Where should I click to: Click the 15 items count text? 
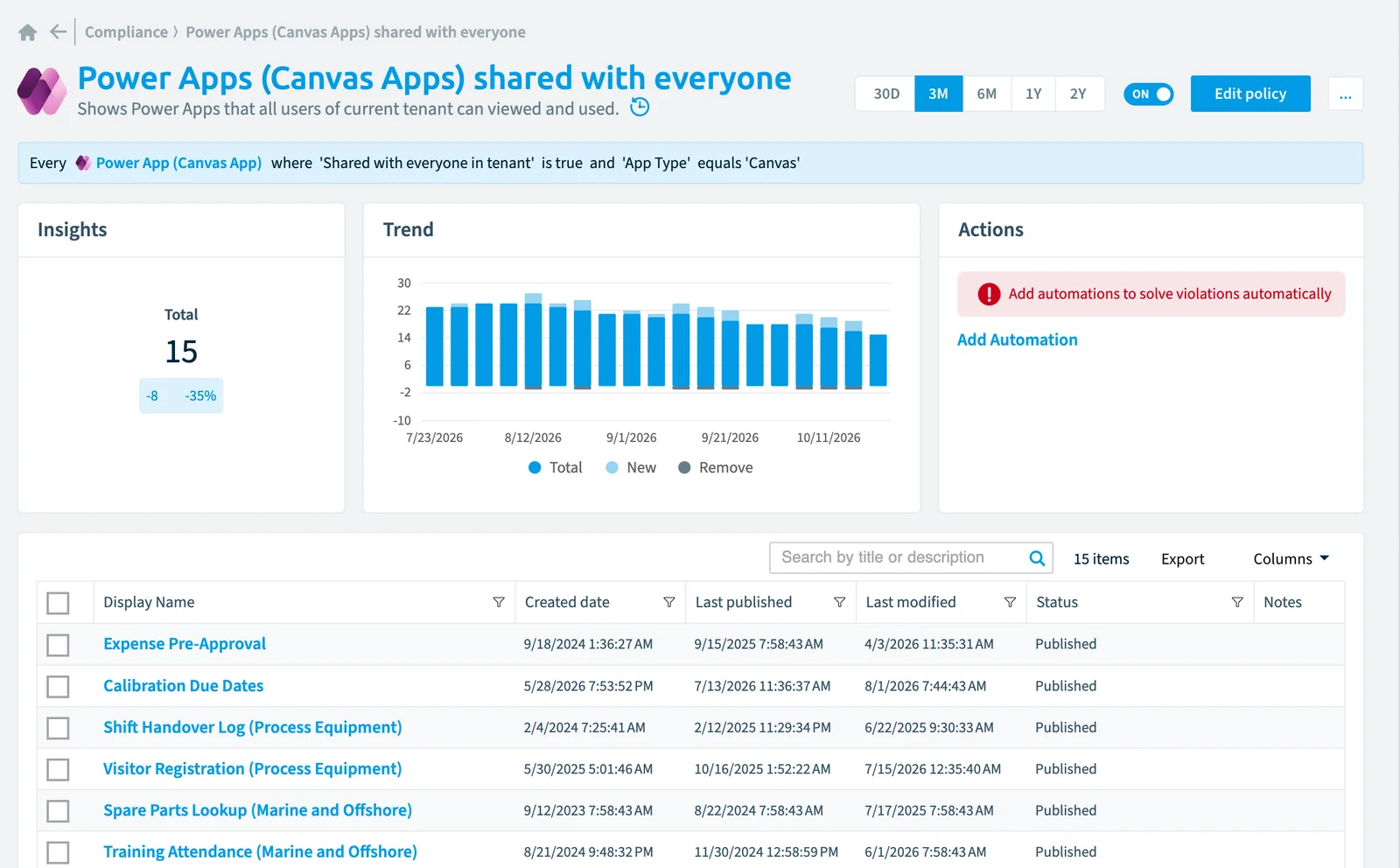(x=1101, y=559)
